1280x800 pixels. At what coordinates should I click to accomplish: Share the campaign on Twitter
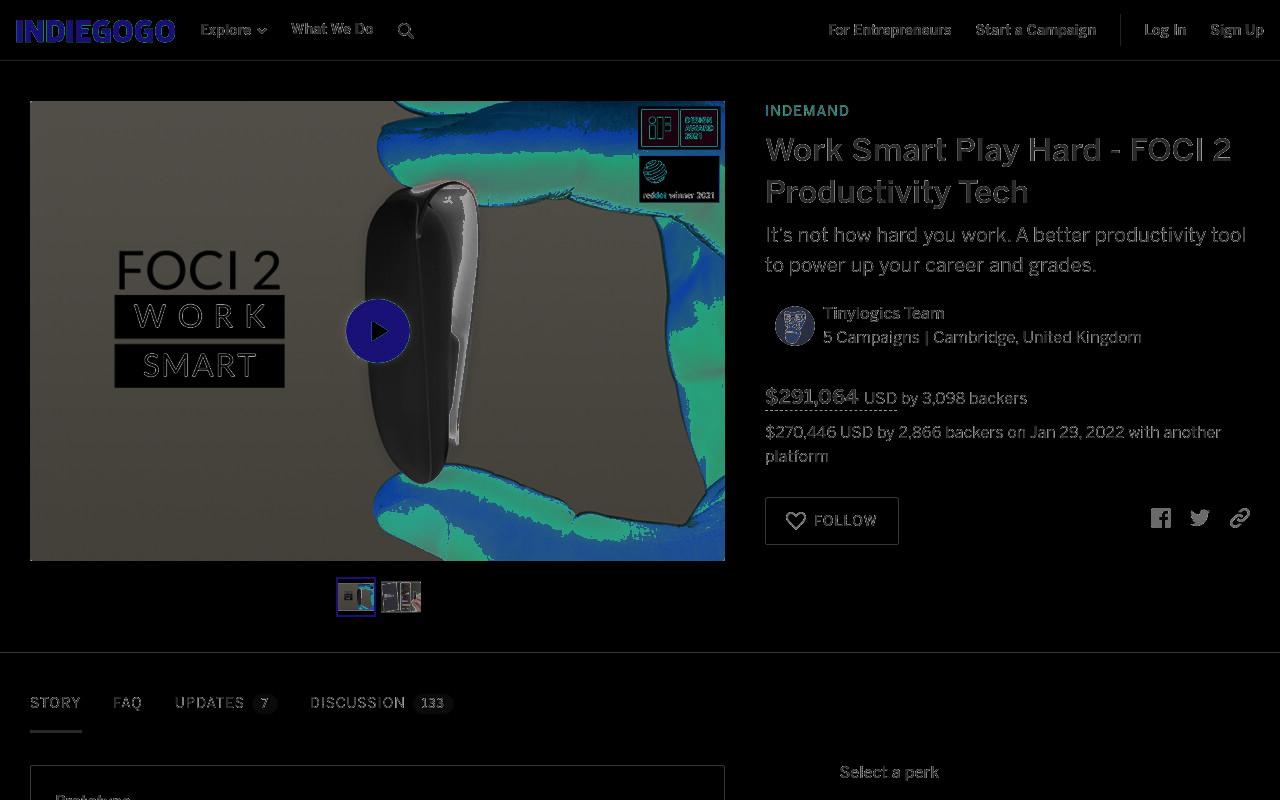(1200, 518)
